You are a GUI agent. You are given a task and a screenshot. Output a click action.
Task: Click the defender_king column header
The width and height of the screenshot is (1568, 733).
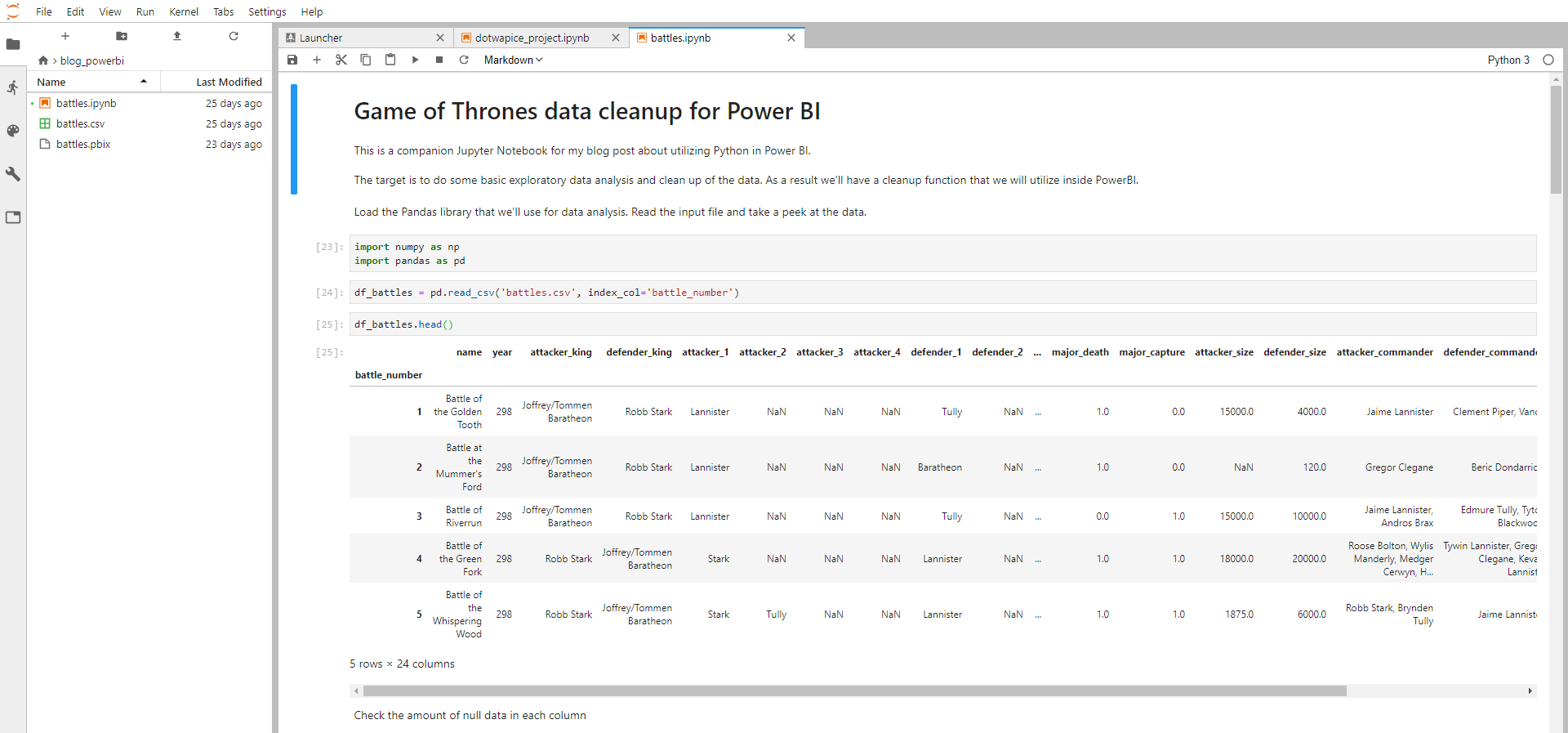point(639,352)
